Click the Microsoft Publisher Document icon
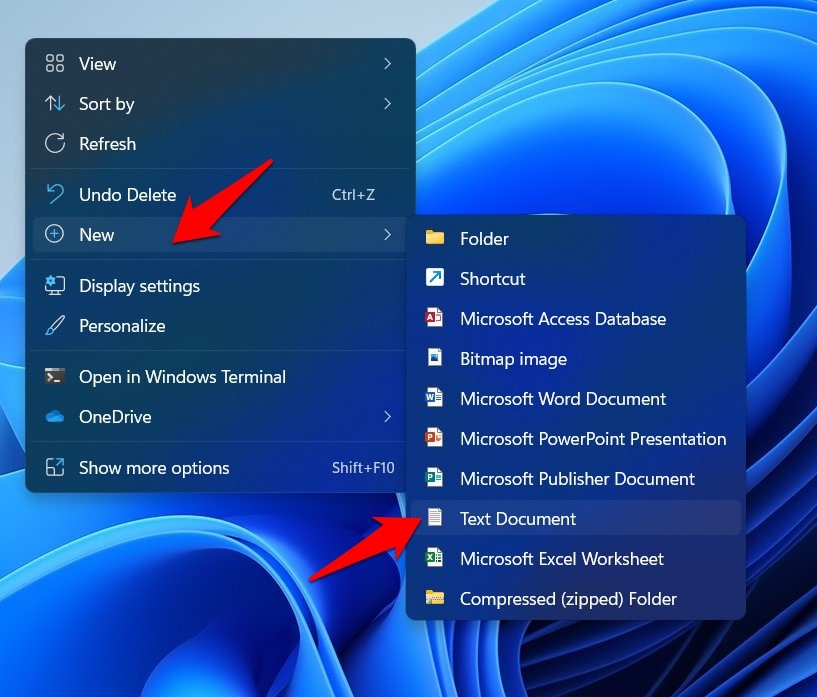The width and height of the screenshot is (817, 697). pos(435,478)
